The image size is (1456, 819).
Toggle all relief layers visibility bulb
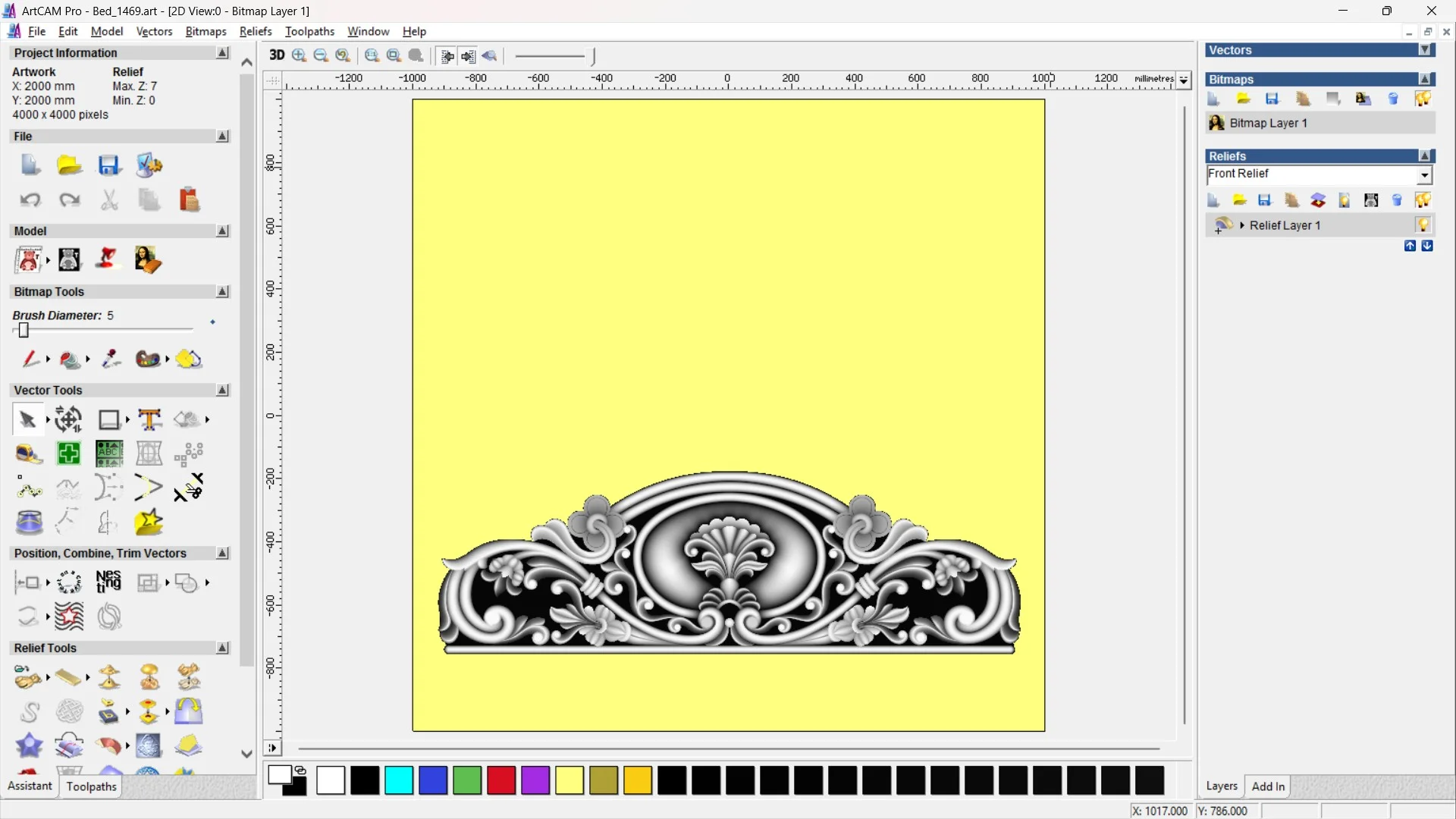1423,200
